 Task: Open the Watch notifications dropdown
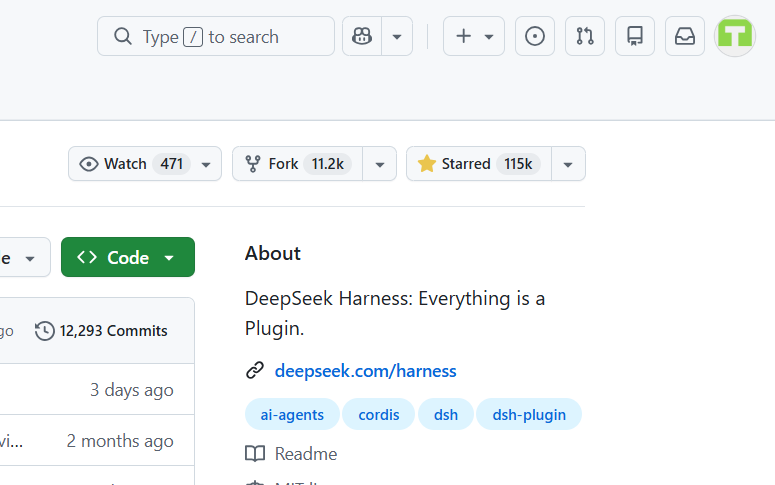145,164
